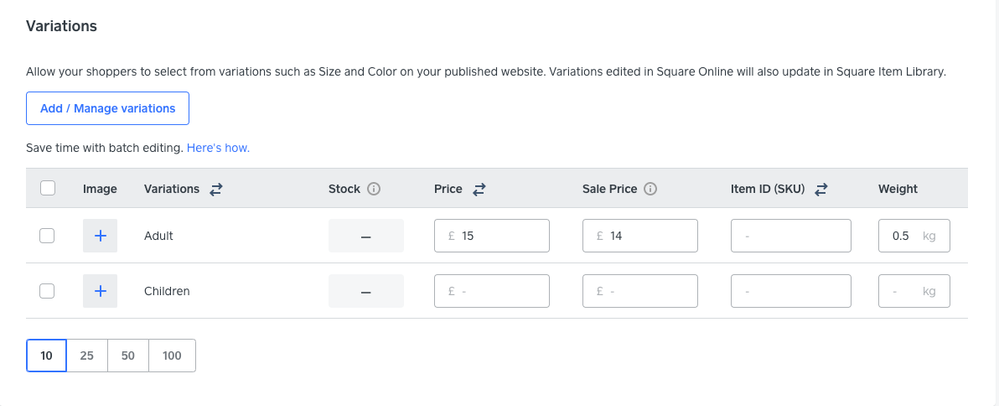Open the Sale Price info icon
999x406 pixels.
pyautogui.click(x=650, y=189)
